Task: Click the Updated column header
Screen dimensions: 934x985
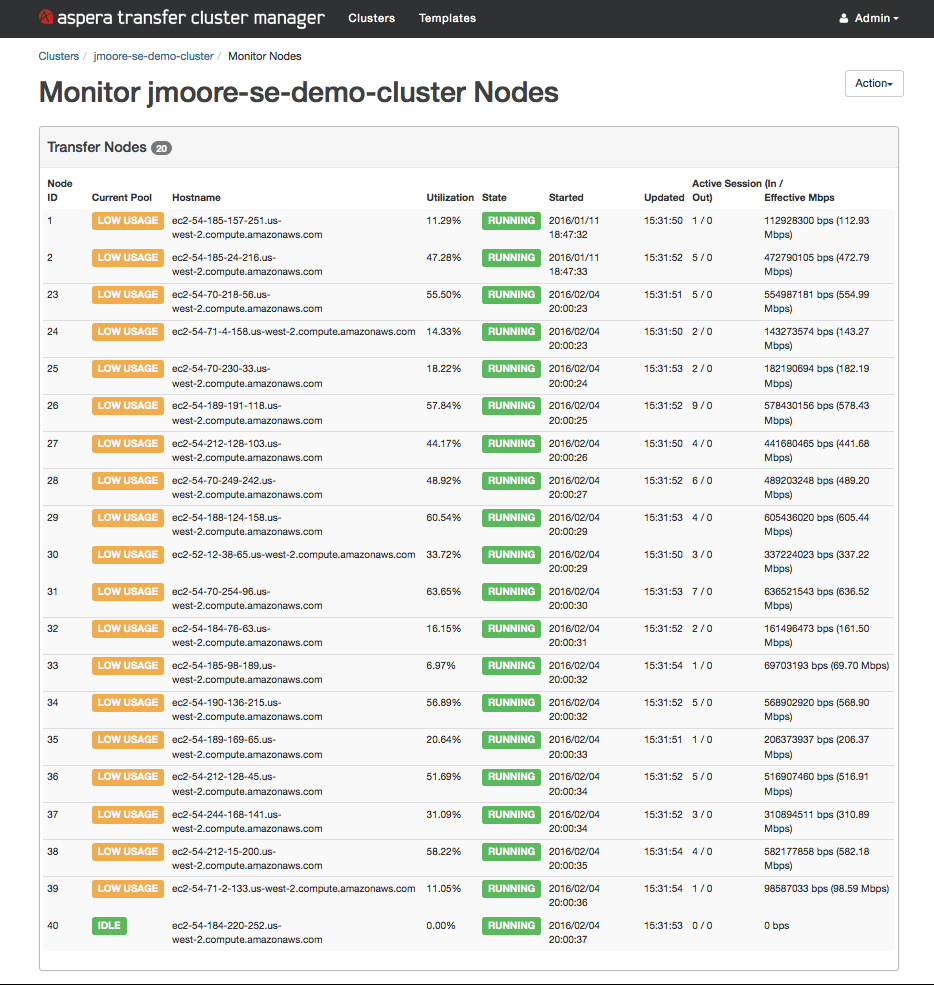Action: pos(664,197)
